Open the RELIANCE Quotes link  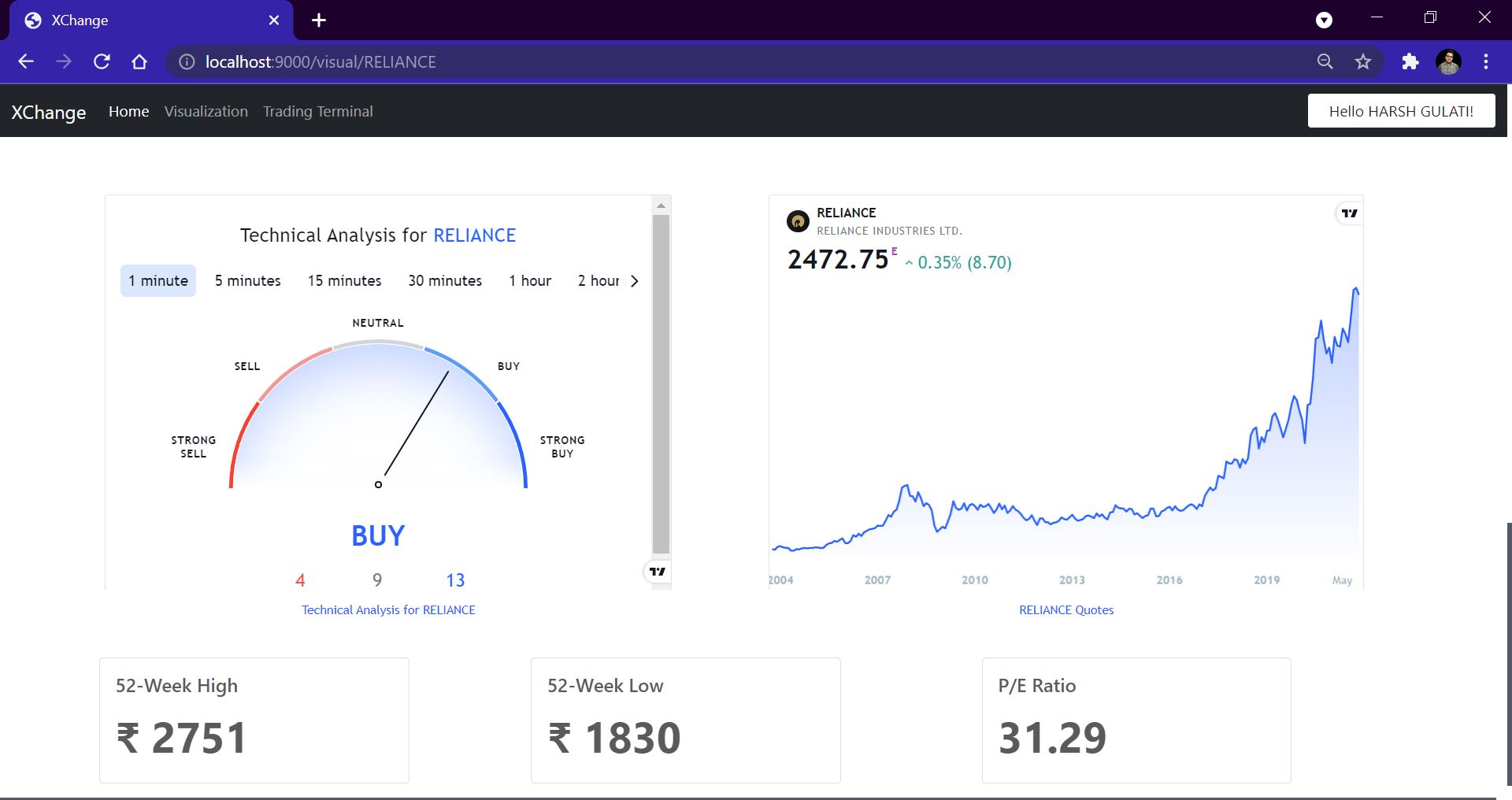click(x=1066, y=610)
